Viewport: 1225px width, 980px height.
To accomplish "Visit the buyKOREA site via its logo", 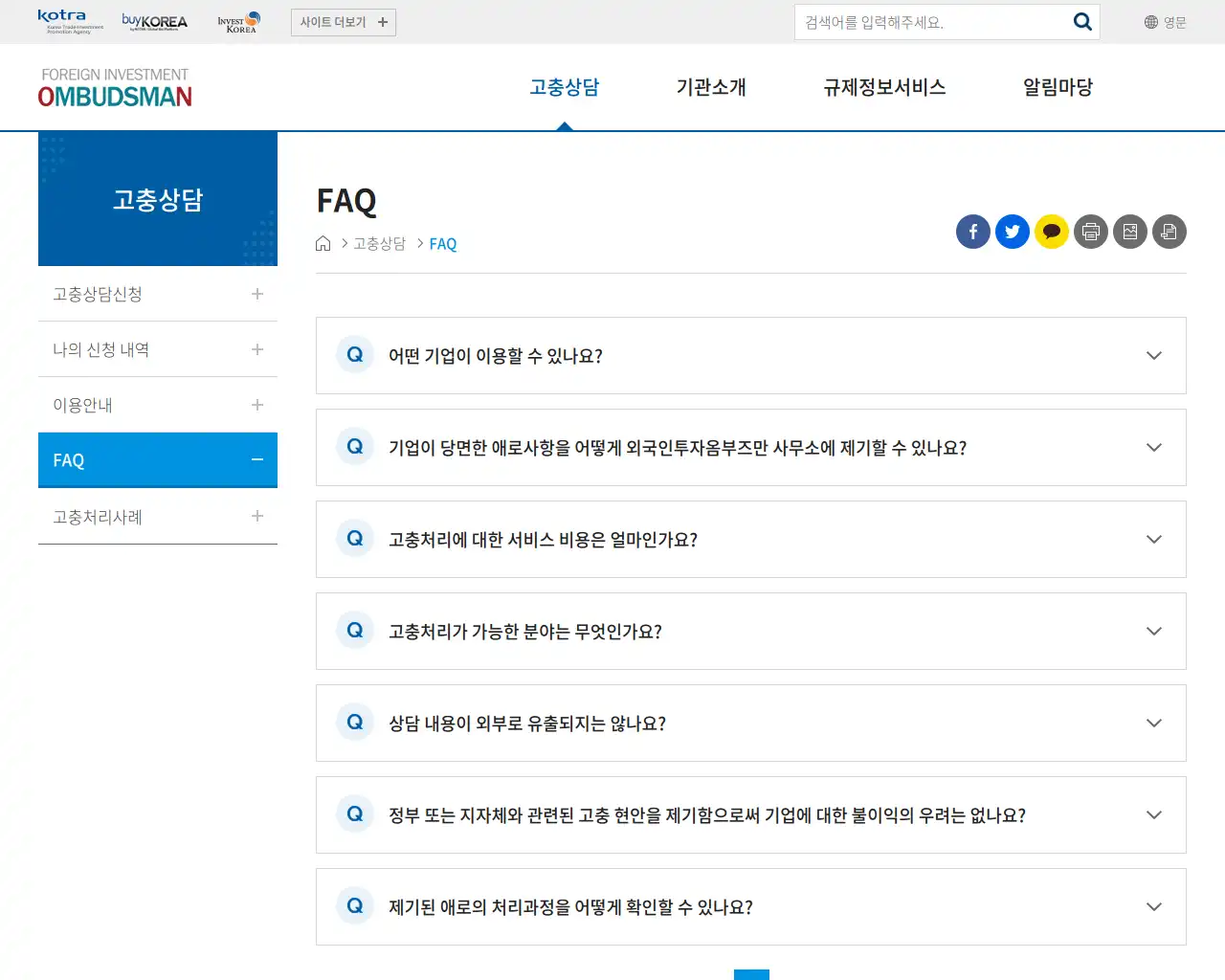I will point(153,21).
